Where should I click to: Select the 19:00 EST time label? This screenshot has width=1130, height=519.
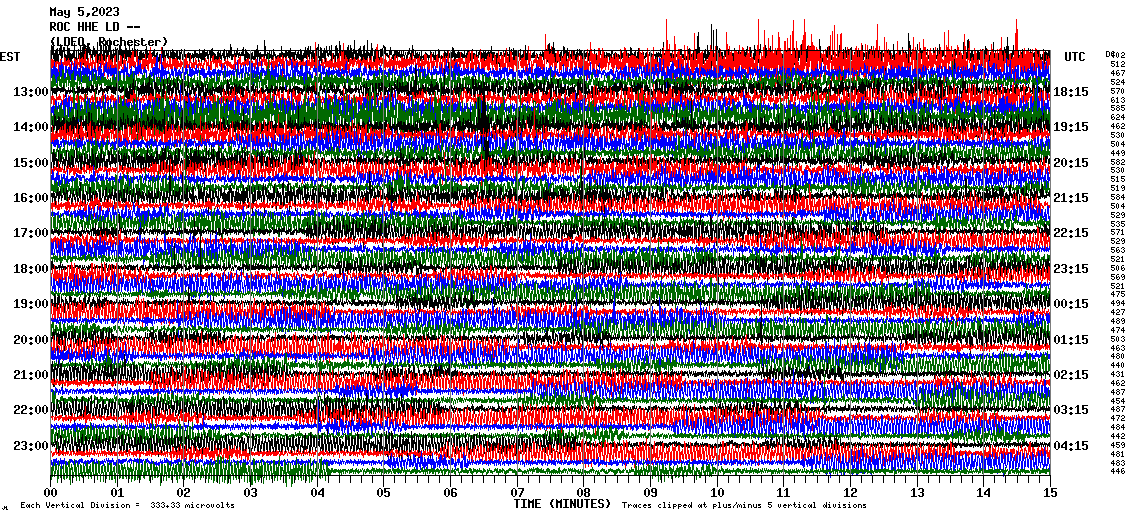coord(31,304)
